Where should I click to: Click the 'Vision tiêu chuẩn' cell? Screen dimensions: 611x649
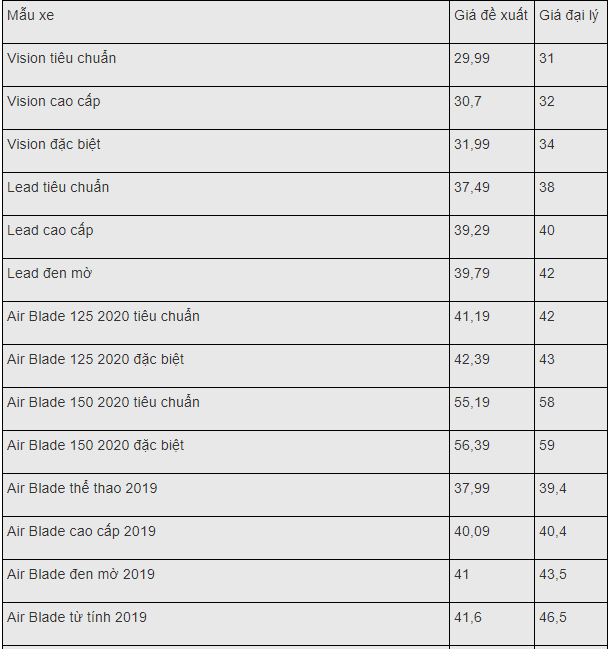pos(226,65)
